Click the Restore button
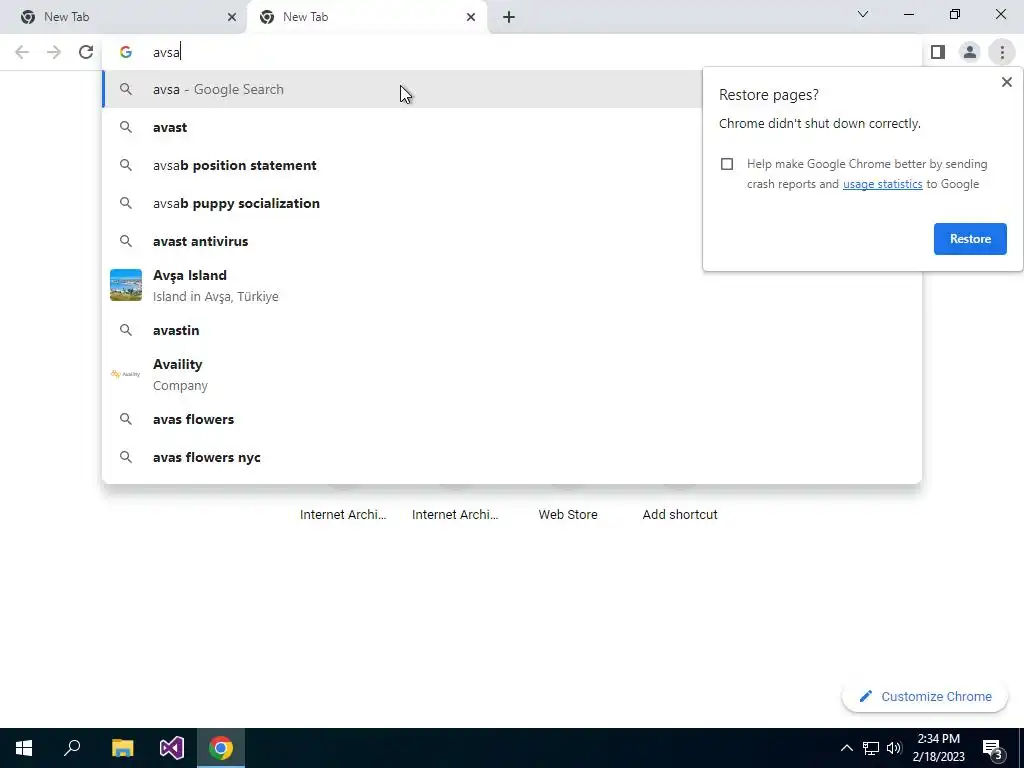 click(970, 239)
